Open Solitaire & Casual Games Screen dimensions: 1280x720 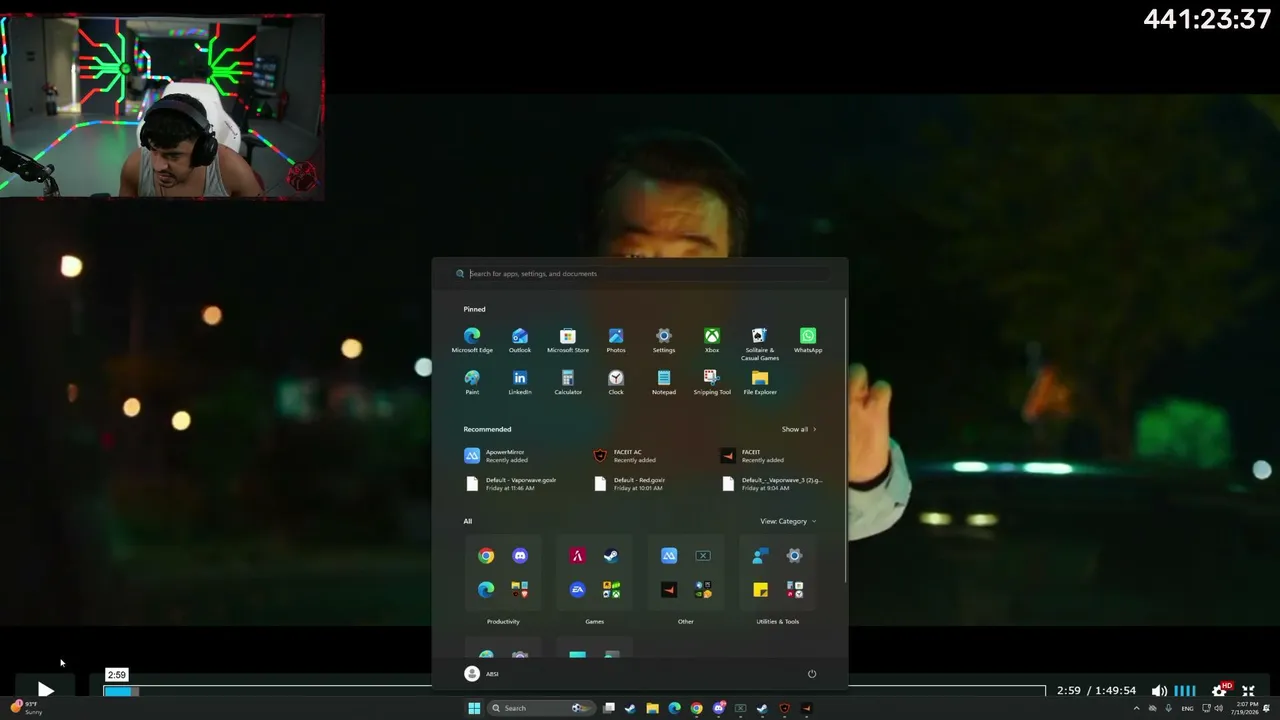pos(760,344)
